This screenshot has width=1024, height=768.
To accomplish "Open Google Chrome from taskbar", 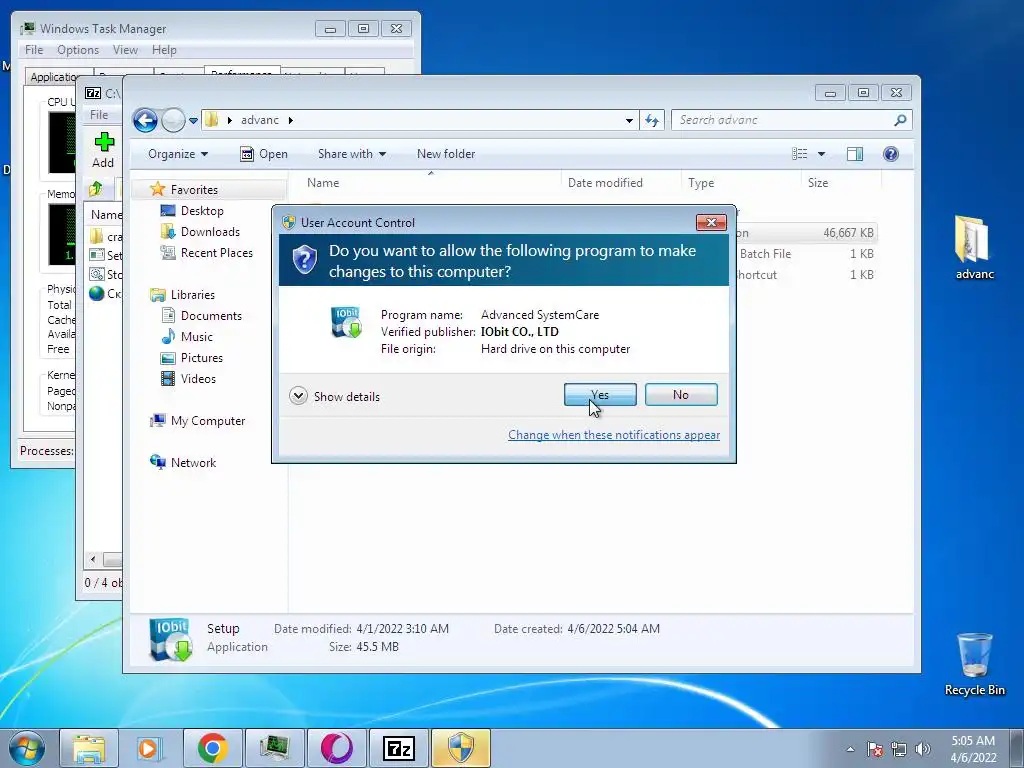I will click(212, 748).
